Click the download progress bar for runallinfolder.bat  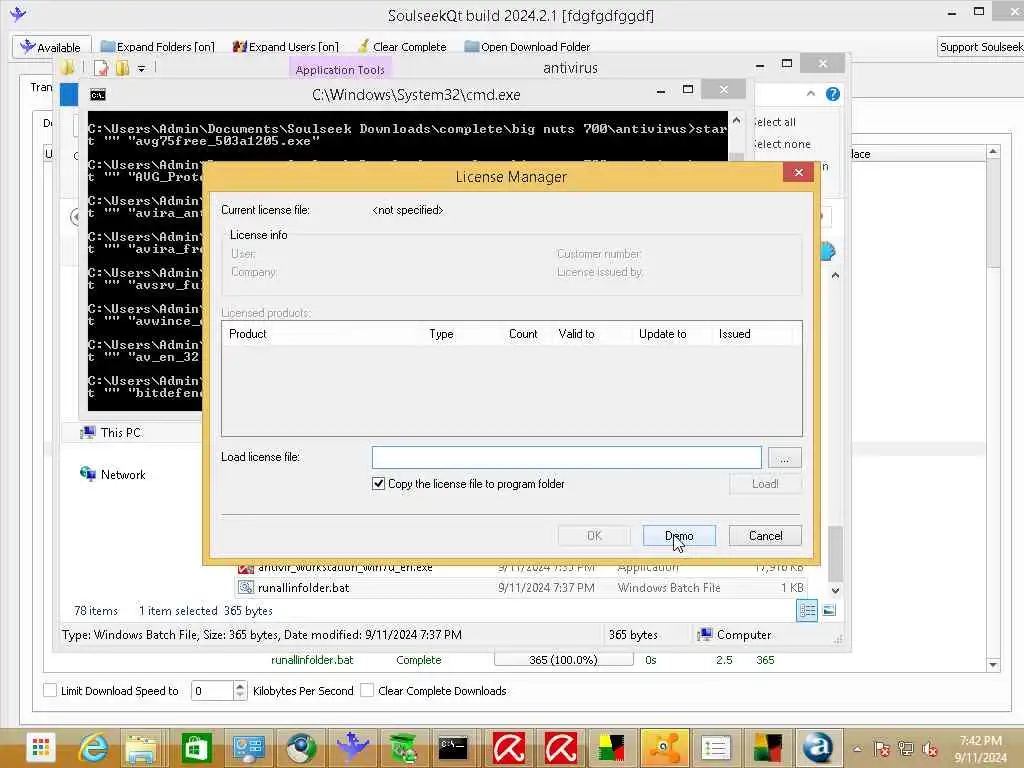pyautogui.click(x=564, y=660)
